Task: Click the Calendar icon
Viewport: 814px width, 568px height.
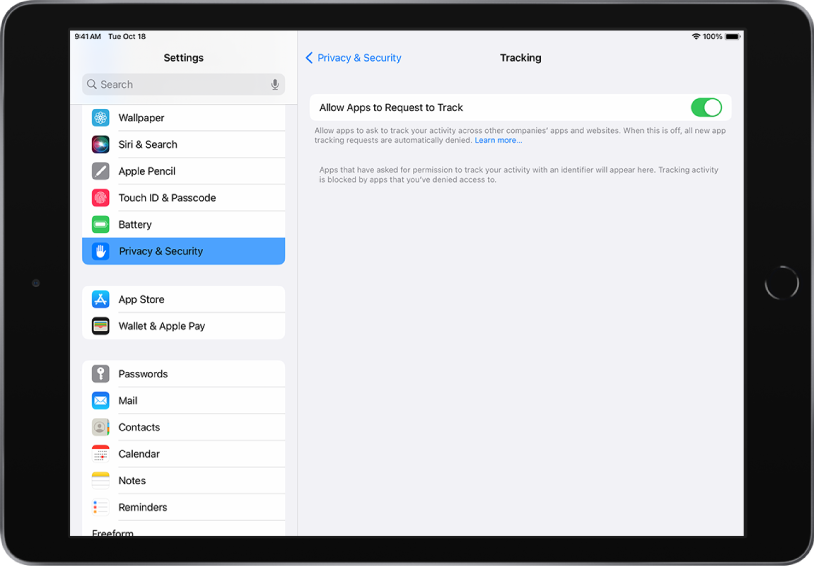Action: click(100, 454)
